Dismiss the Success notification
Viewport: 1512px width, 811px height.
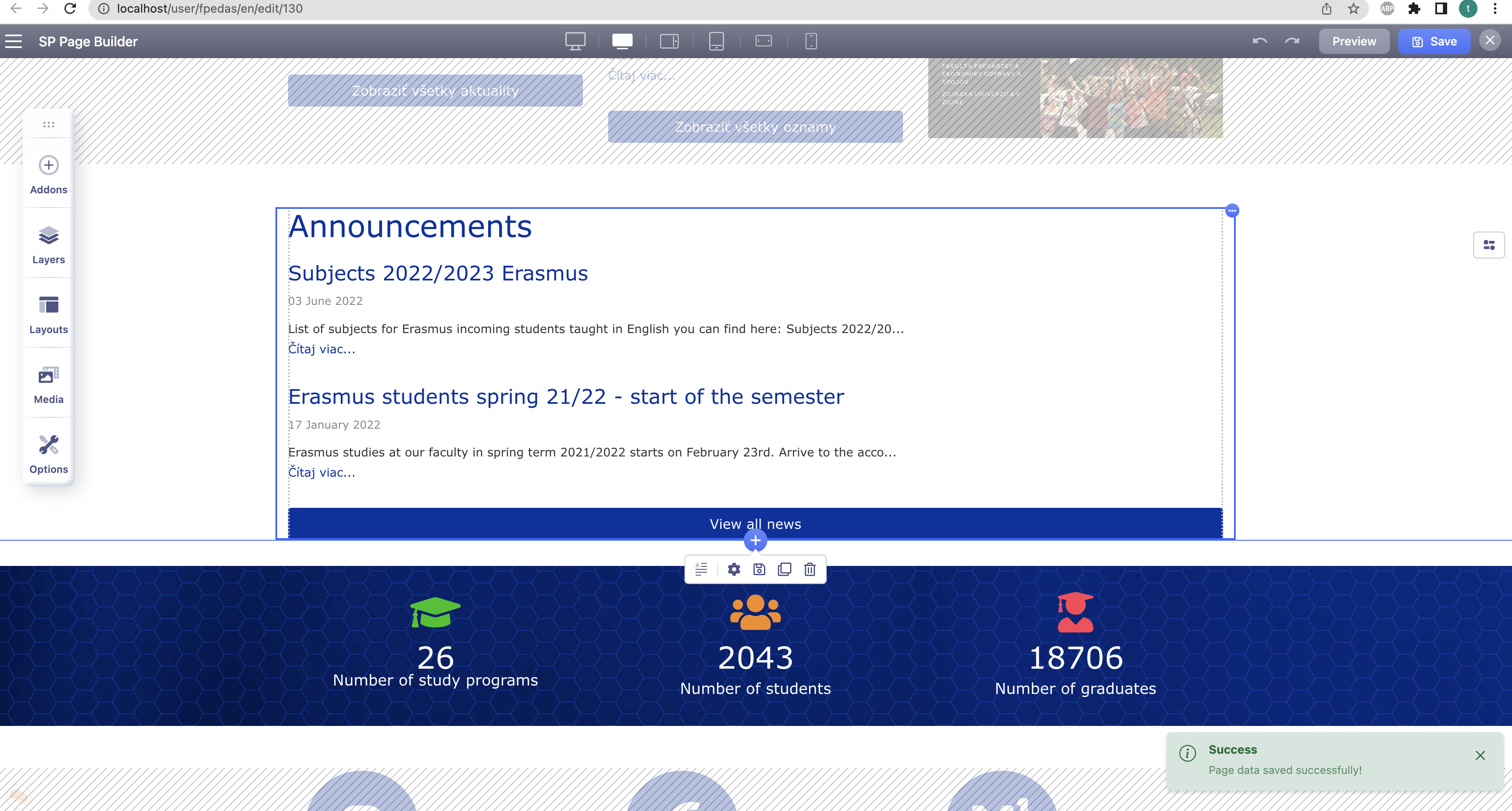[1480, 755]
